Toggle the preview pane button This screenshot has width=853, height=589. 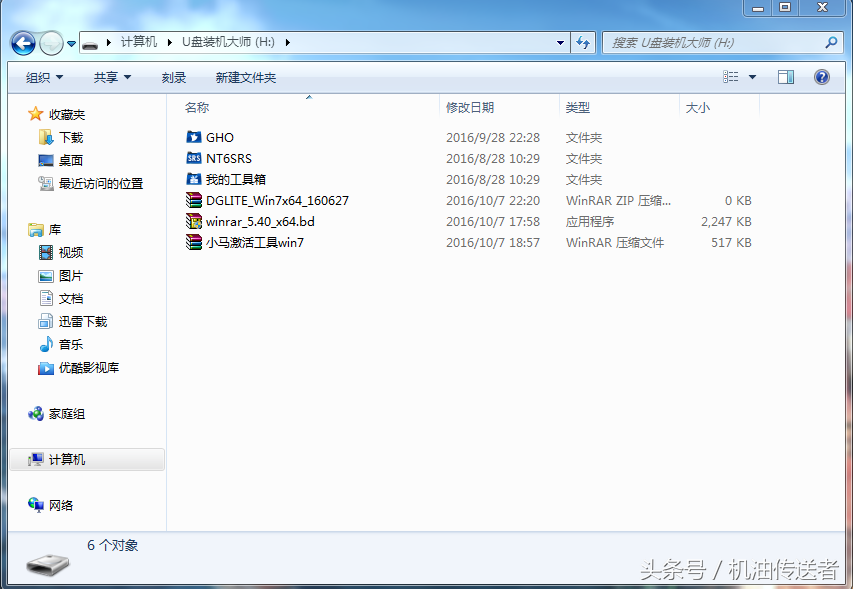coord(786,77)
